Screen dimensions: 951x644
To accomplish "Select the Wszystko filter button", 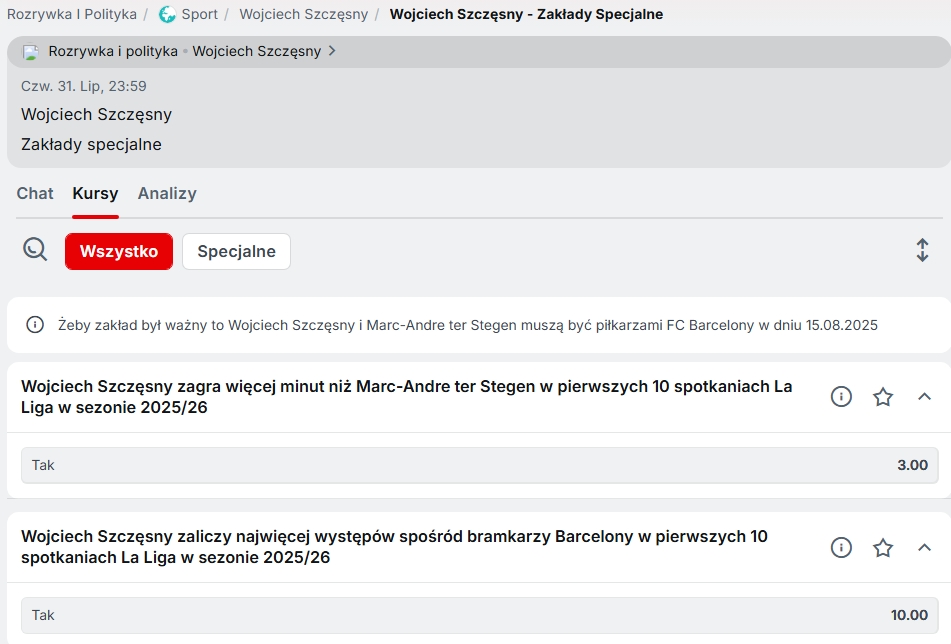I will (x=119, y=251).
